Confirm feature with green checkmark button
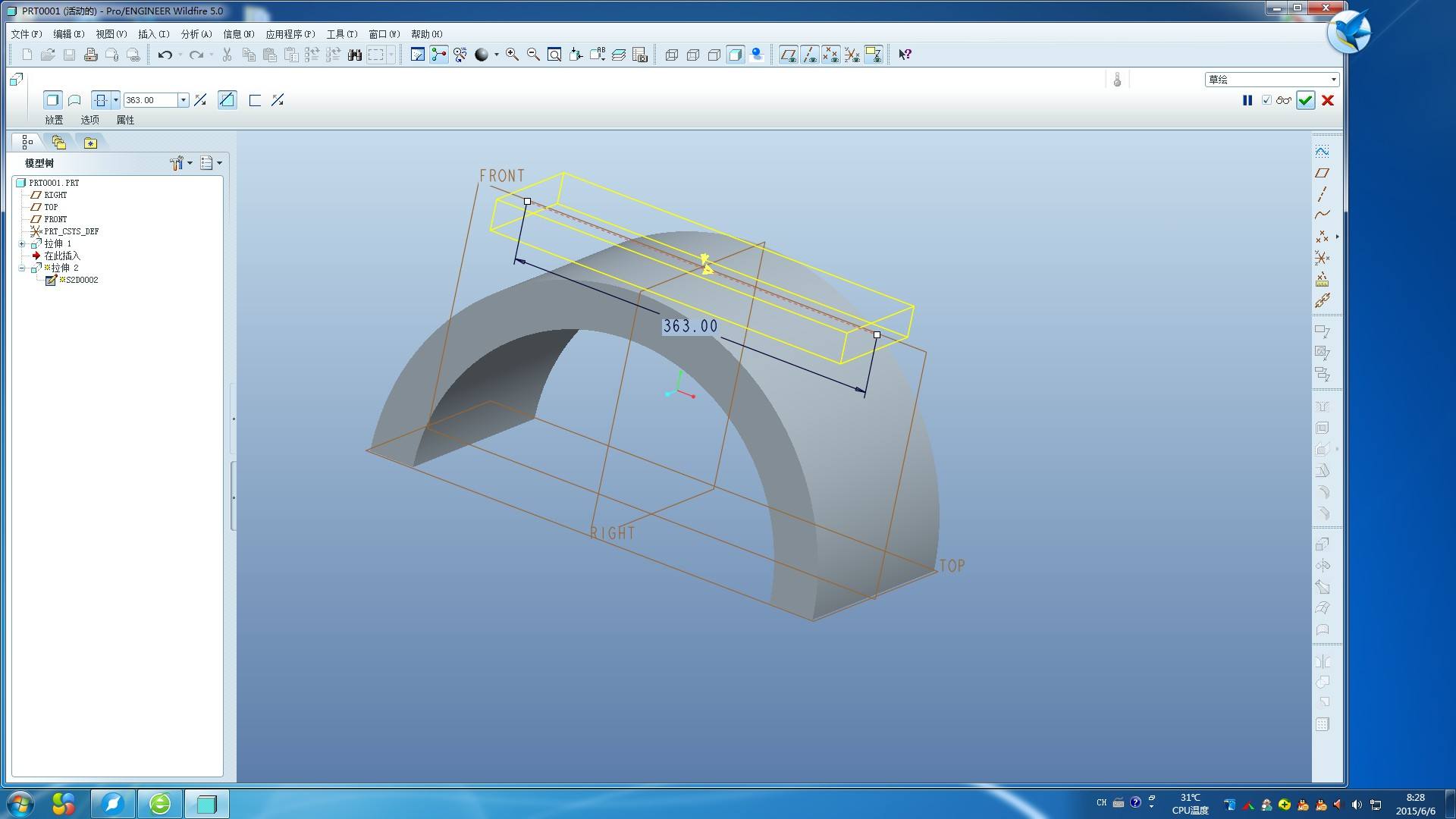 pos(1305,100)
